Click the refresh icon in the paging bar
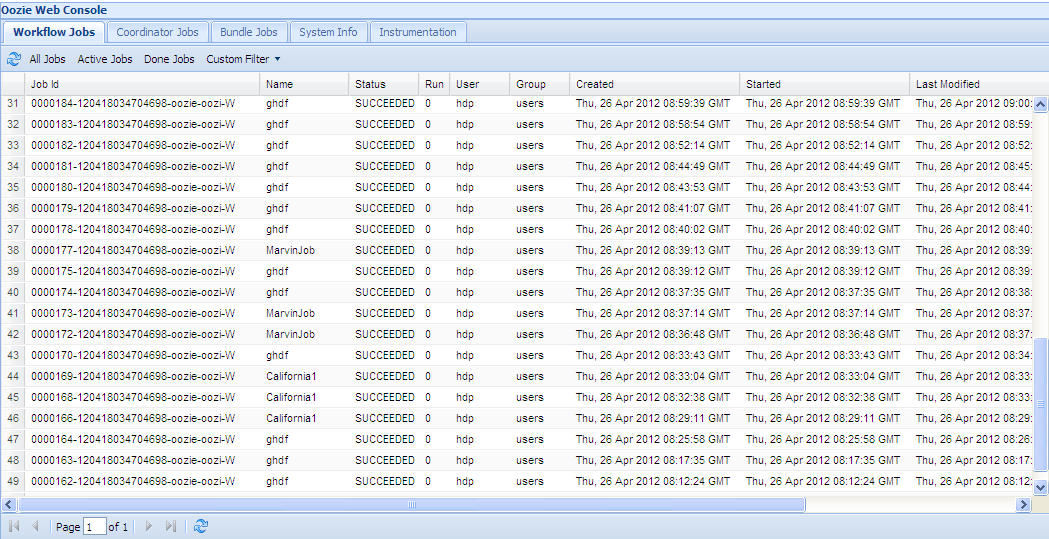 (200, 526)
